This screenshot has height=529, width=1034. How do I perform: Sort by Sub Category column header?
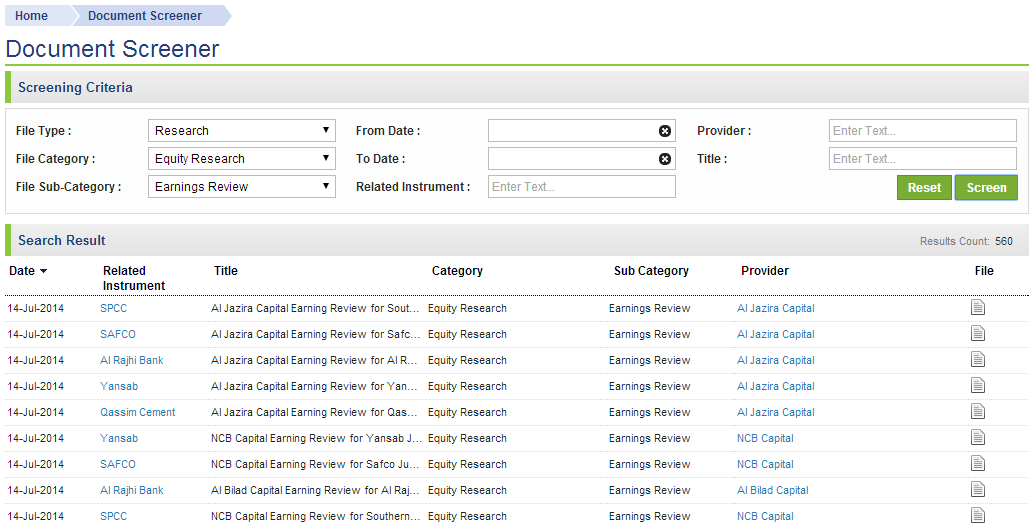point(651,270)
